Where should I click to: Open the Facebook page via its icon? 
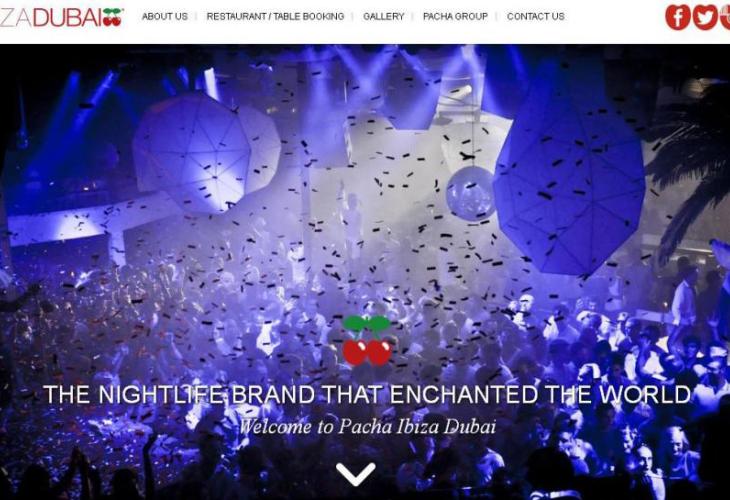point(677,17)
